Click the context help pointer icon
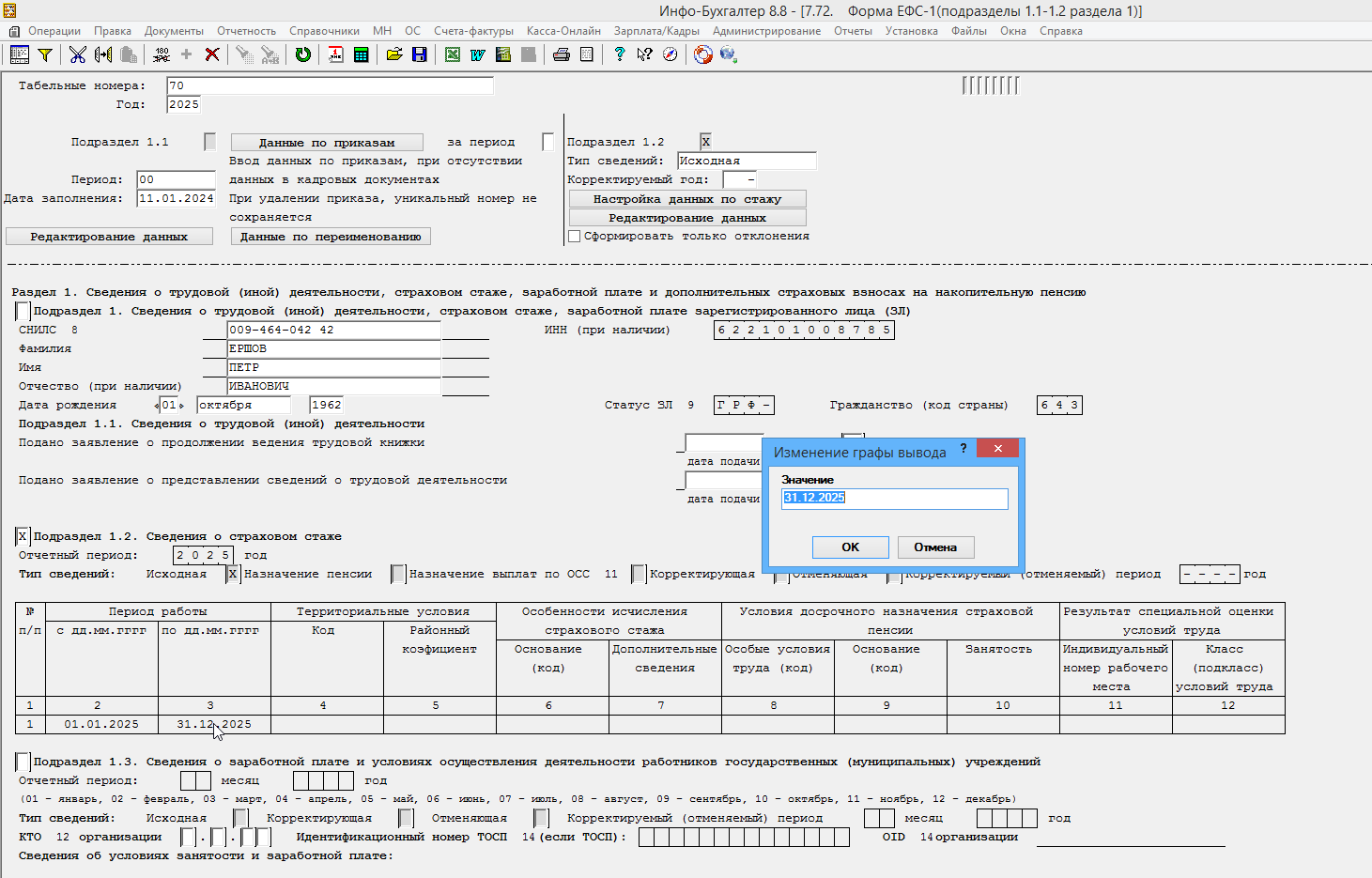The image size is (1372, 878). (x=644, y=54)
